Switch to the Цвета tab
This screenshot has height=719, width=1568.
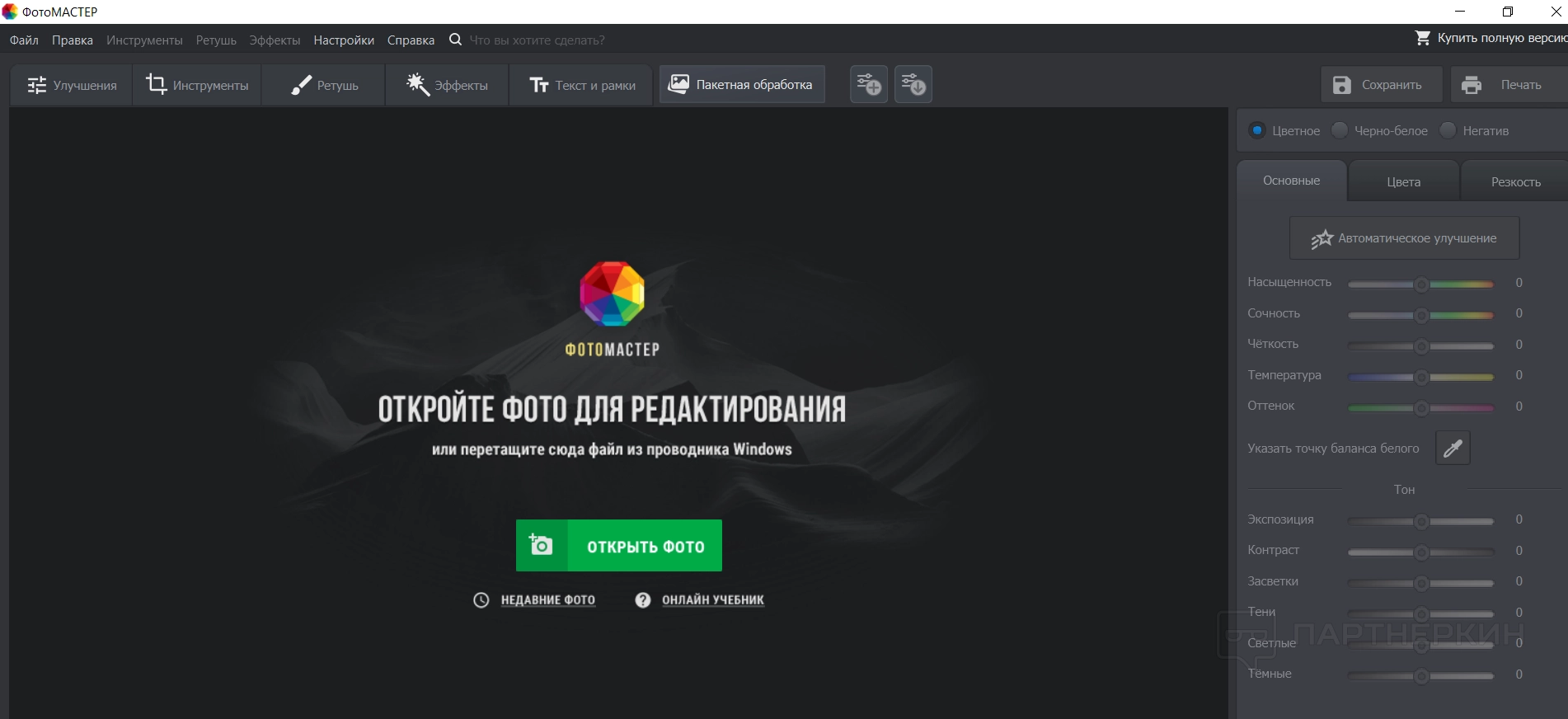(1404, 182)
